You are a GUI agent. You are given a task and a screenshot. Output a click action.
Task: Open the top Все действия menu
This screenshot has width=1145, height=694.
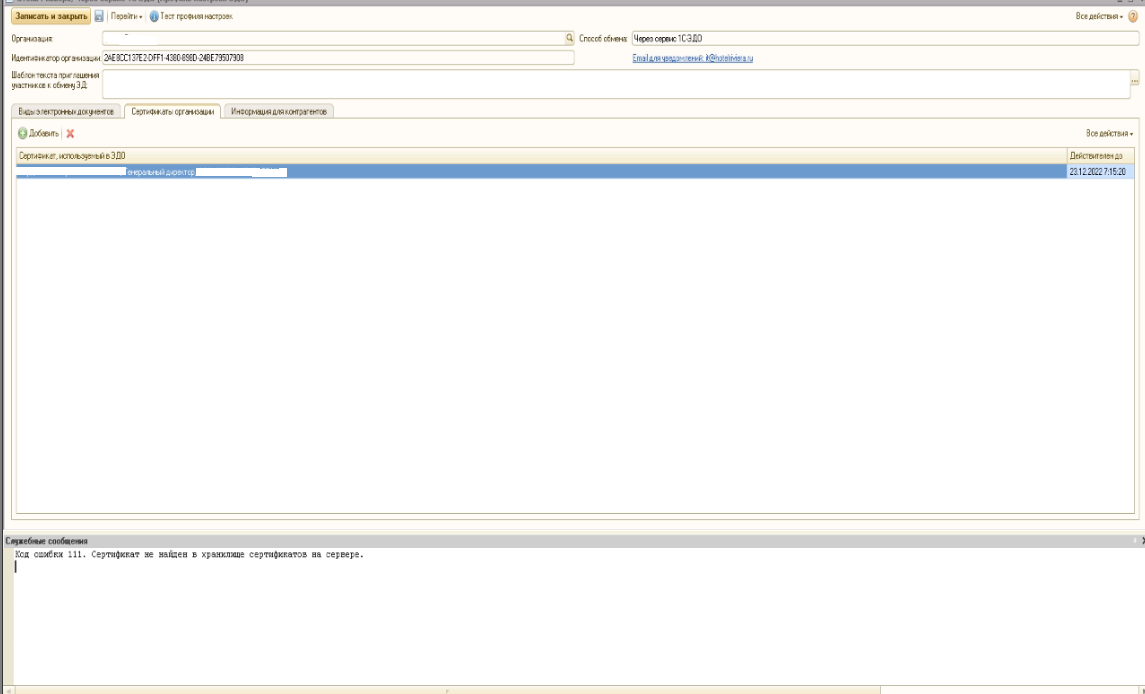[1098, 17]
